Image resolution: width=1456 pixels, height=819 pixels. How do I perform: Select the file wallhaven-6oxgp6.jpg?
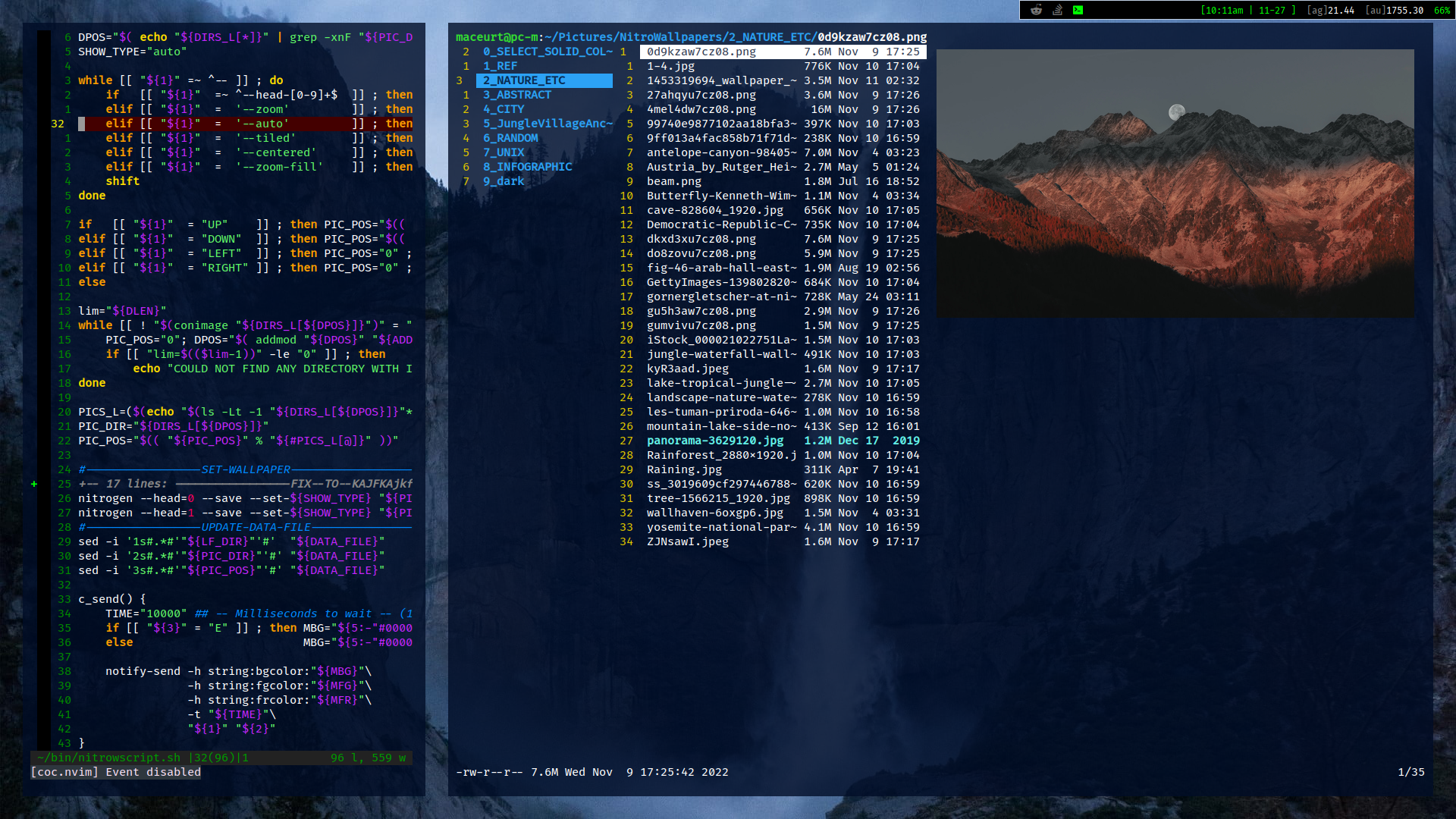pyautogui.click(x=783, y=513)
